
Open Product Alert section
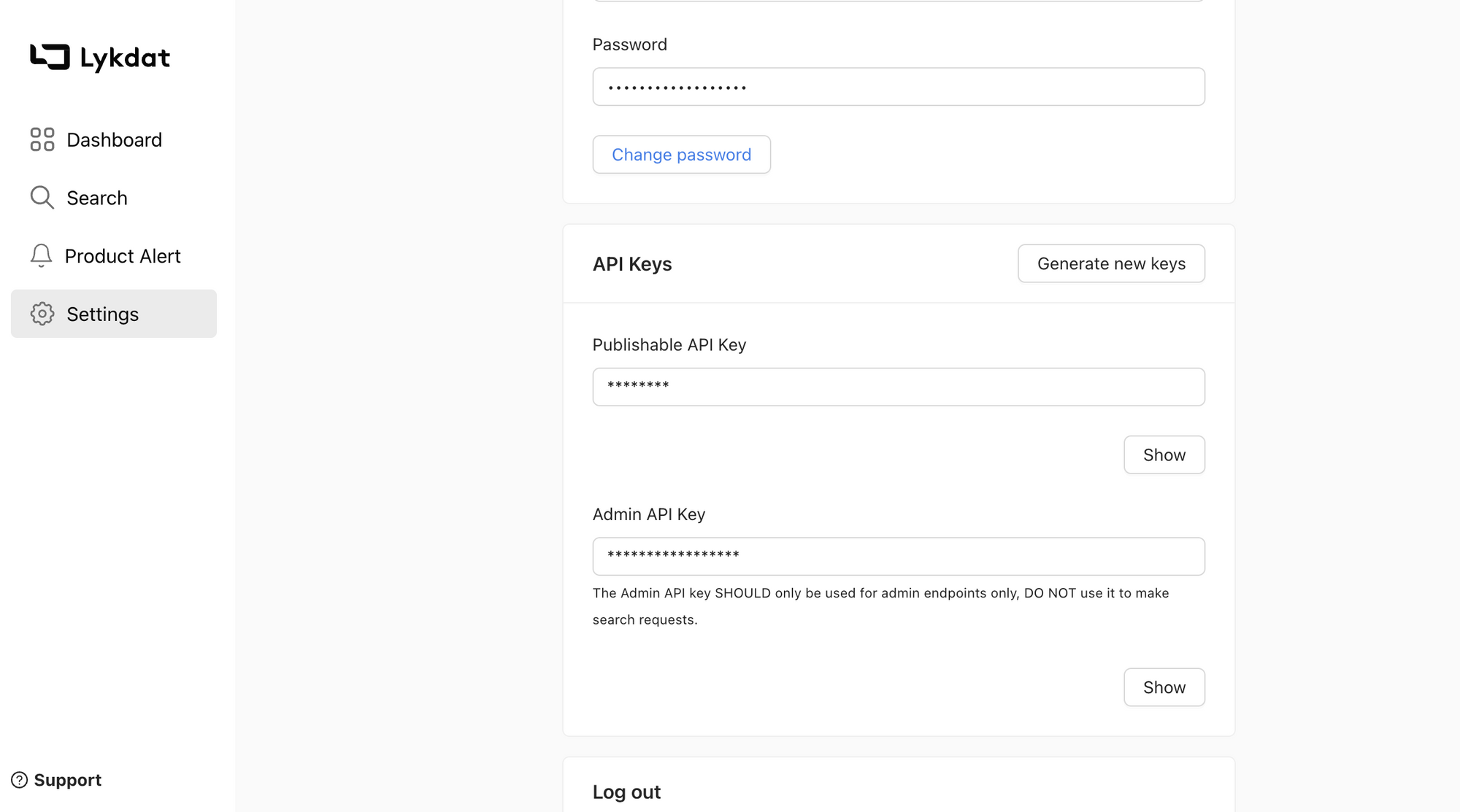pyautogui.click(x=114, y=256)
